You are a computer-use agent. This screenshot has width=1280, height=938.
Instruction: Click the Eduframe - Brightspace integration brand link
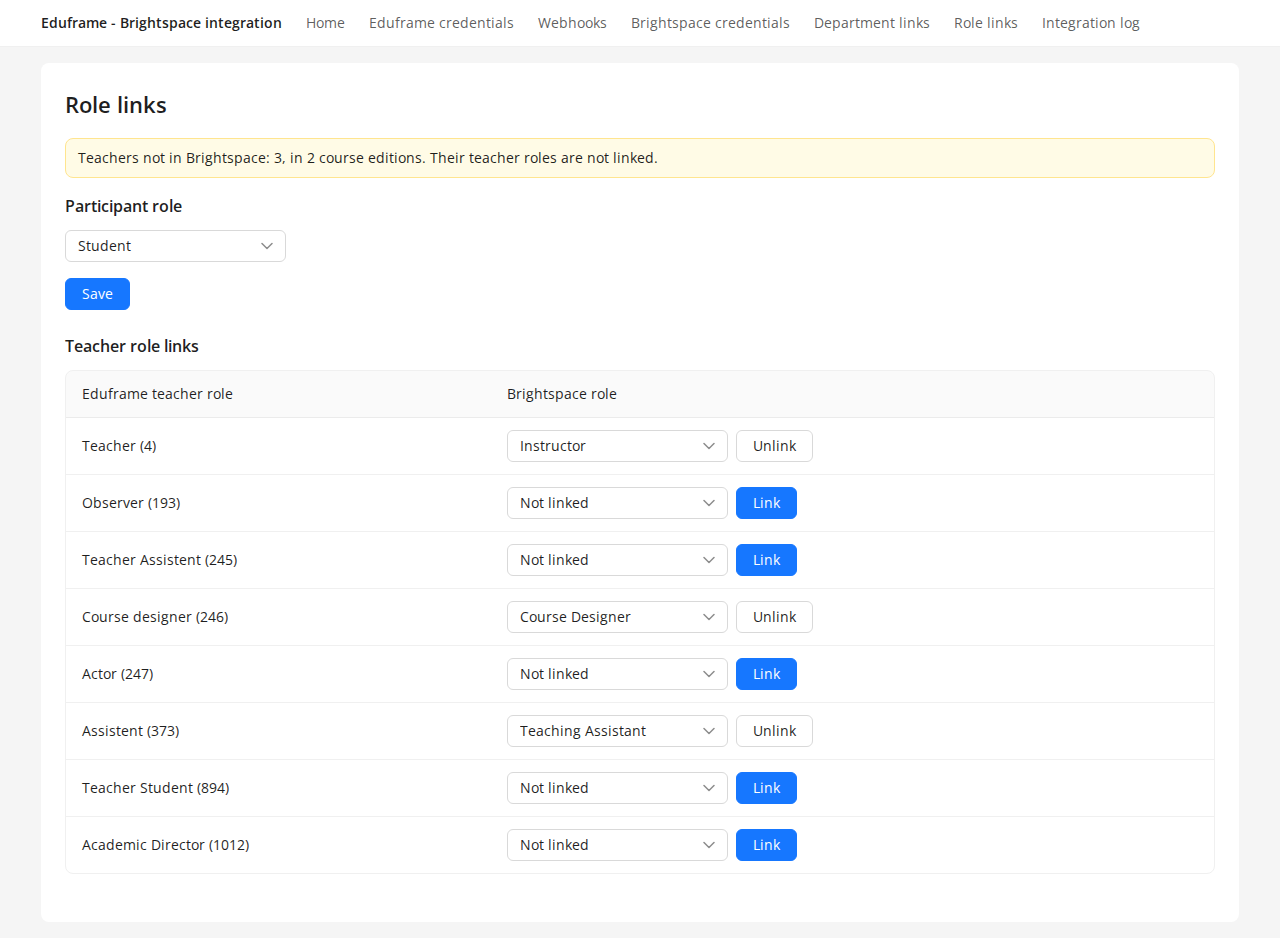(x=161, y=23)
